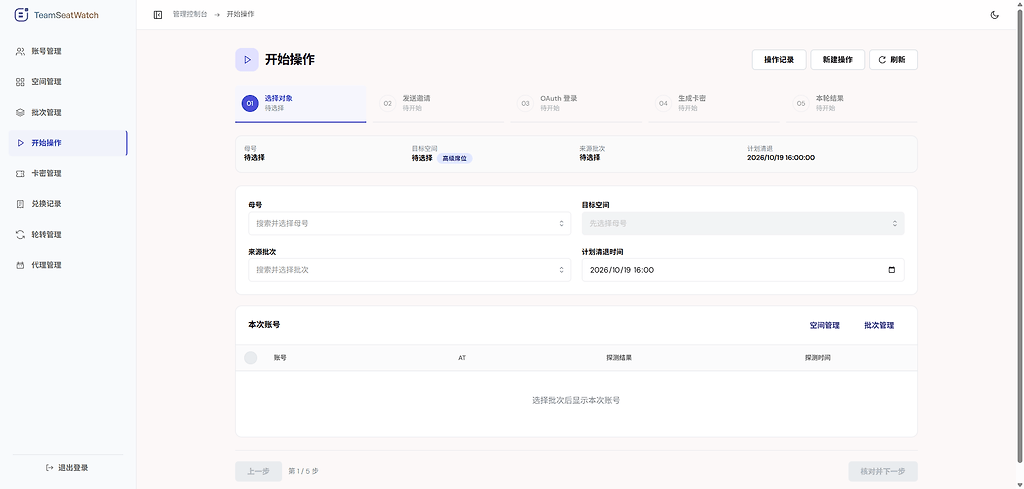
Task: Click step 05 circle badge
Action: (x=801, y=103)
